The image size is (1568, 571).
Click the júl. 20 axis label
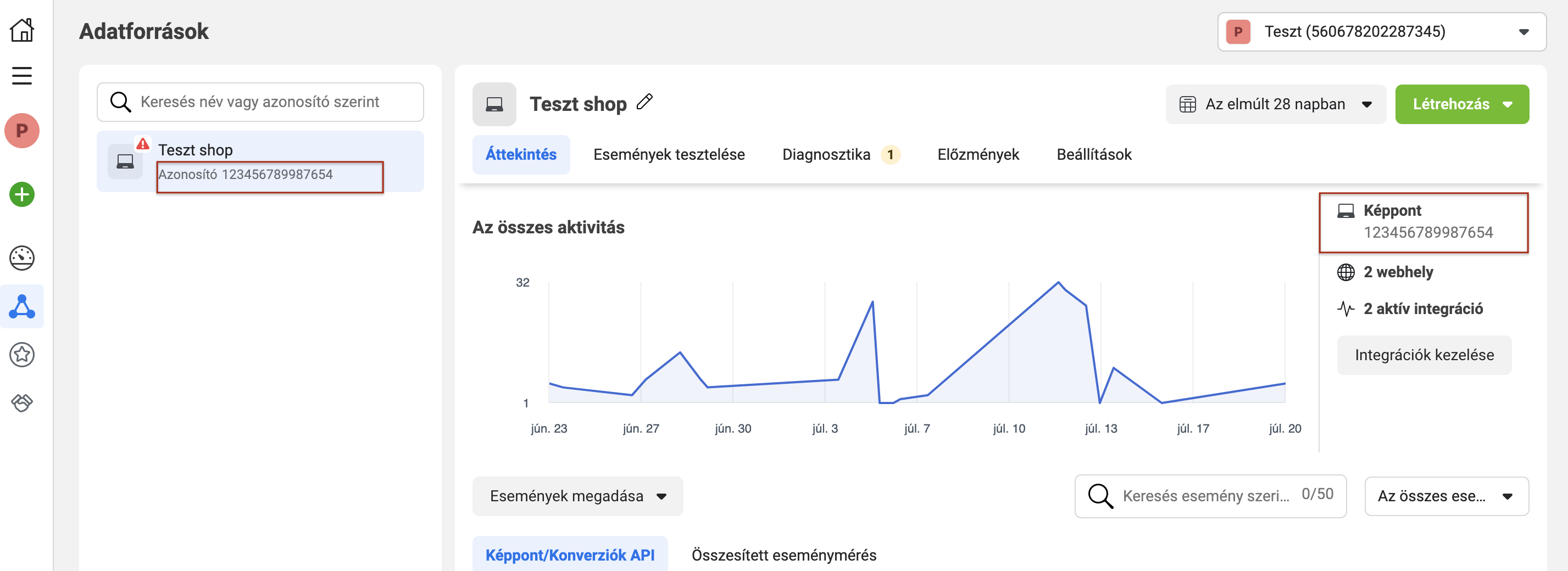click(1285, 428)
